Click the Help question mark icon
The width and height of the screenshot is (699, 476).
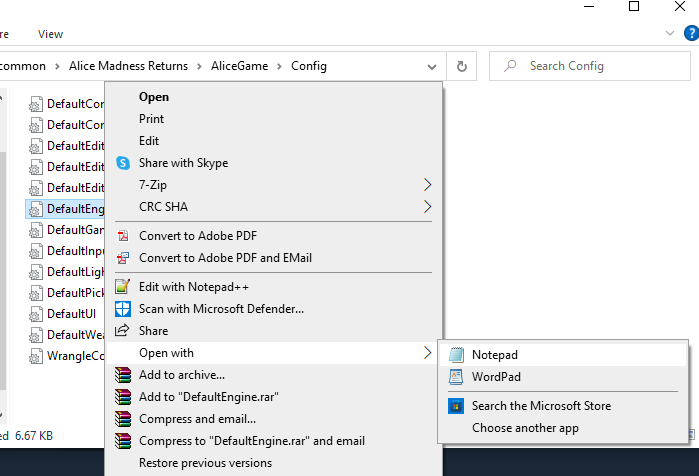[x=690, y=33]
